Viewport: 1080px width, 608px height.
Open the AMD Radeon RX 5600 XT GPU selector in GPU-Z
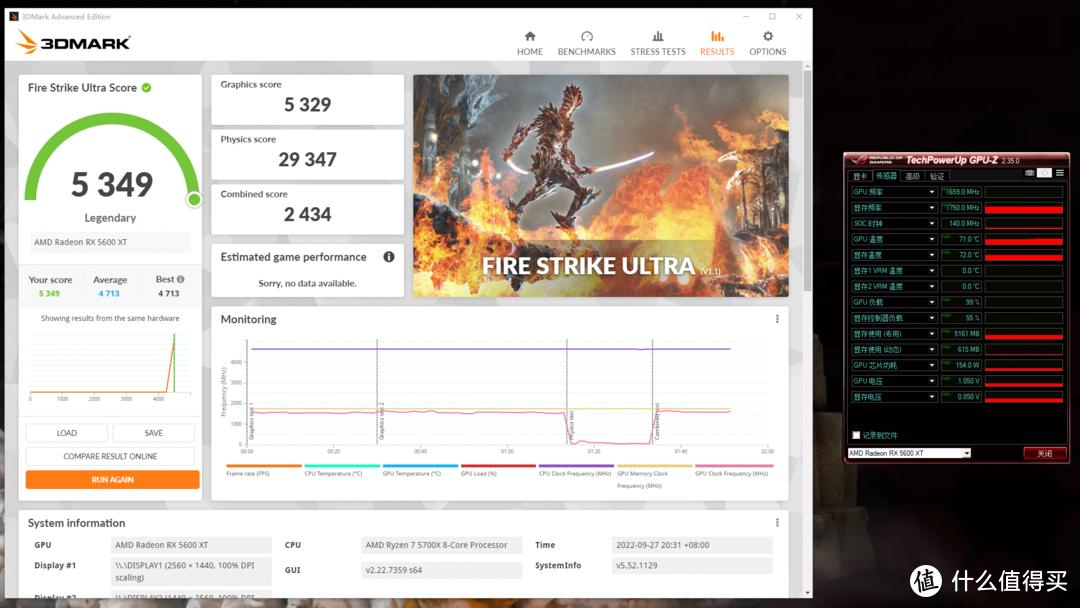pyautogui.click(x=909, y=453)
